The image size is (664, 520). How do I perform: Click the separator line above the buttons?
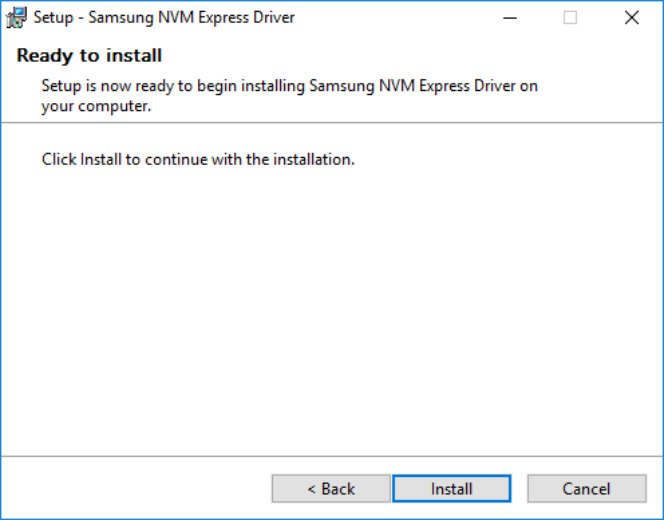(332, 456)
